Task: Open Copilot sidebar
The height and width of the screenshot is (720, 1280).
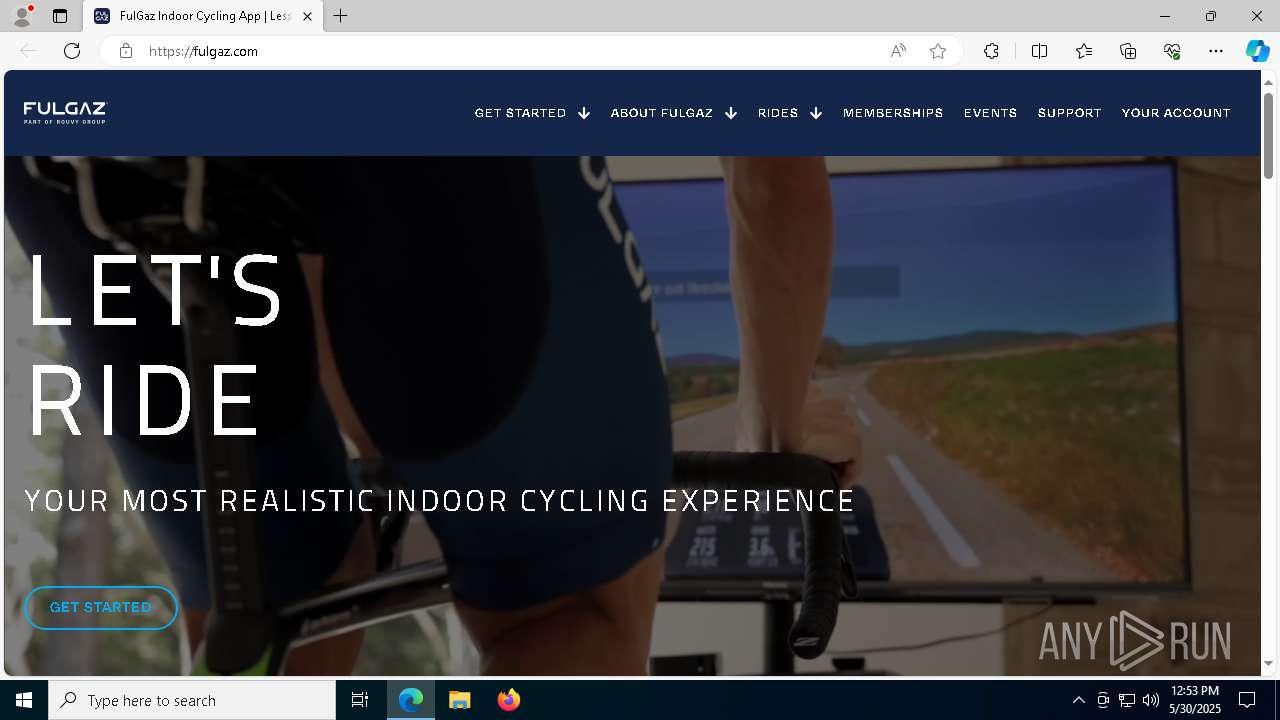Action: pyautogui.click(x=1257, y=51)
